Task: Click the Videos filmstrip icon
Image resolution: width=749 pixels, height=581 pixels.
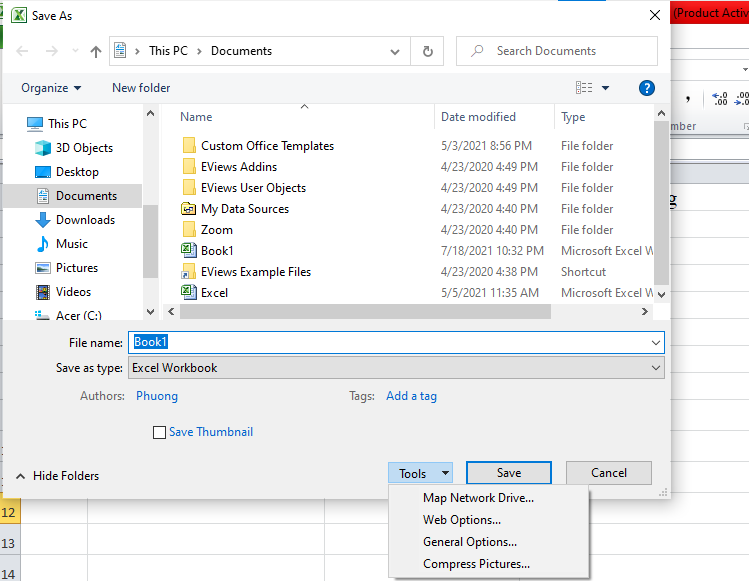Action: click(43, 292)
